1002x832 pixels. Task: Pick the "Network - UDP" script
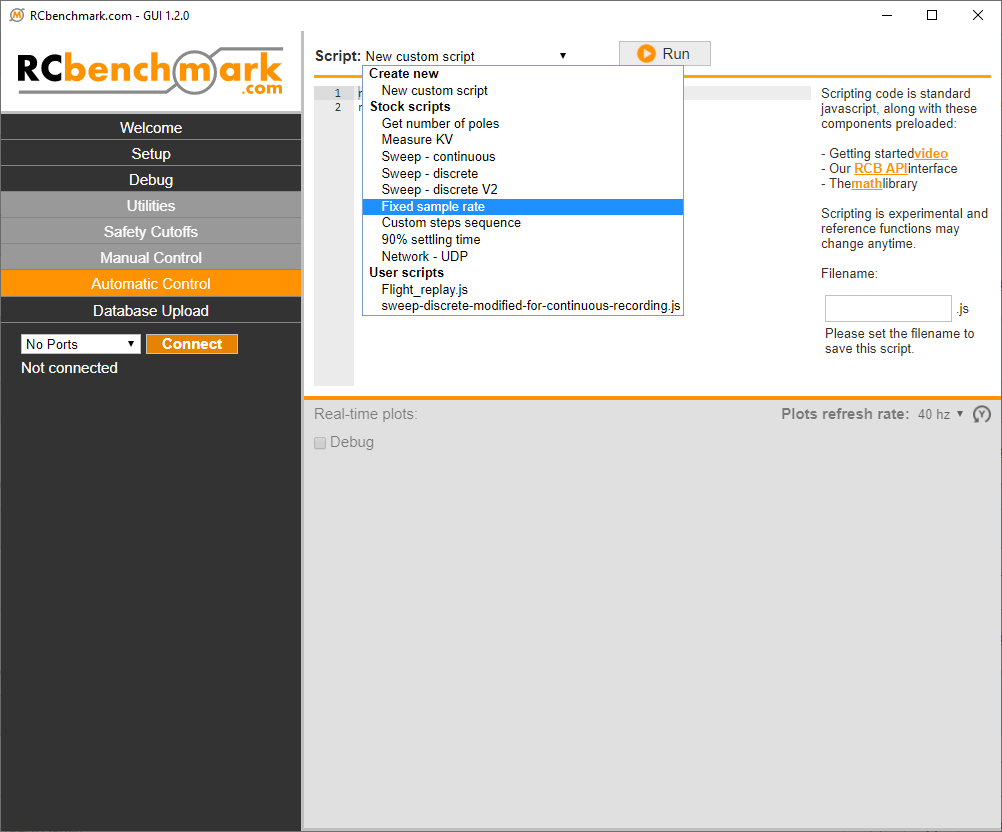coord(424,256)
